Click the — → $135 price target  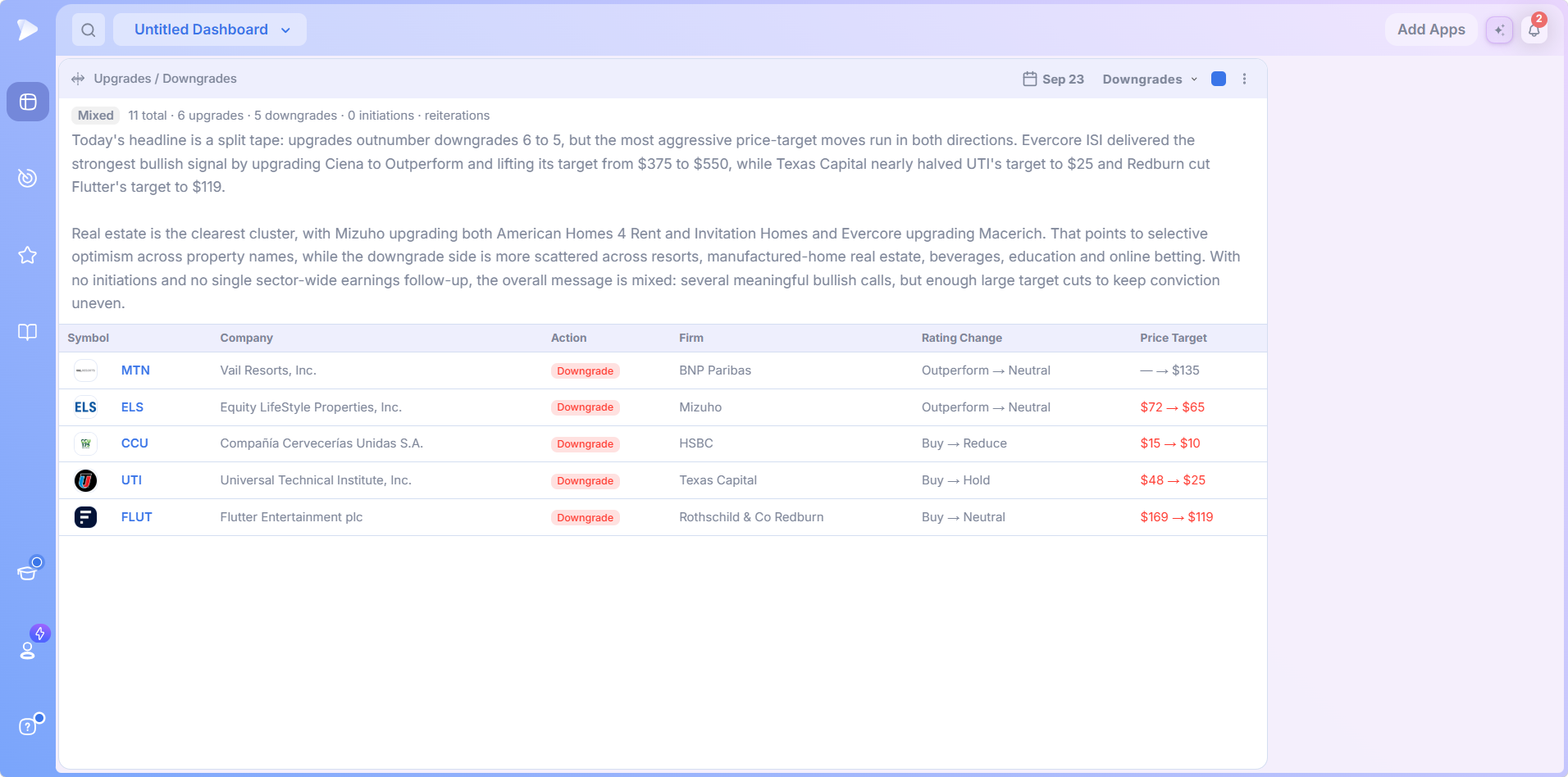1169,370
